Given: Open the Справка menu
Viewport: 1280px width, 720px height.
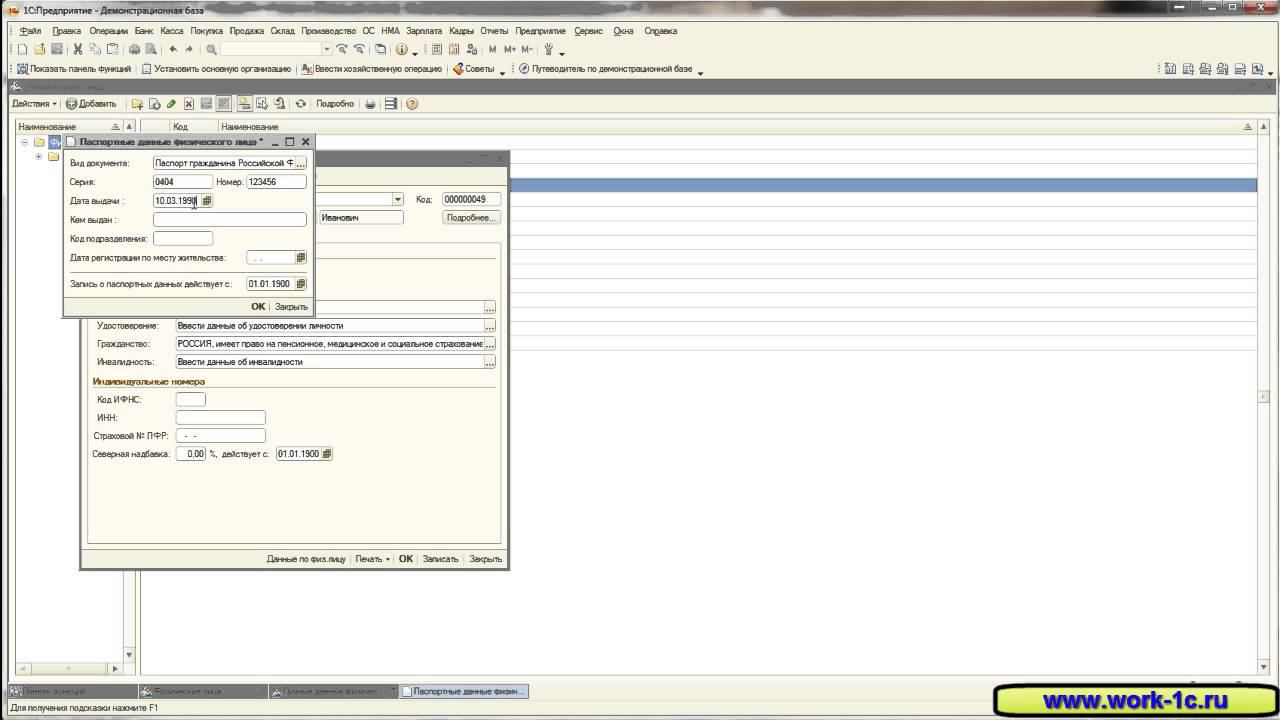Looking at the screenshot, I should coord(661,31).
